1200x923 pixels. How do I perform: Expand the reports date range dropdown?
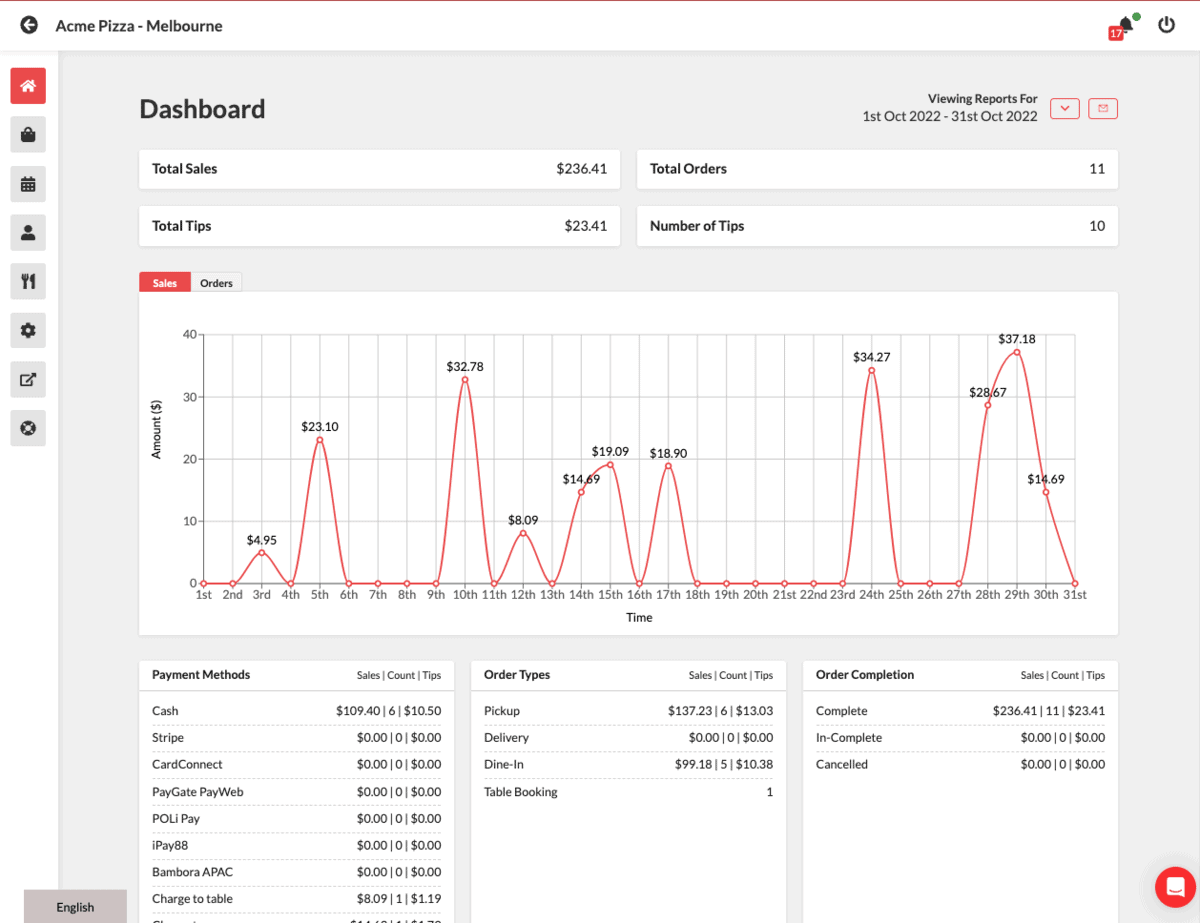tap(1064, 108)
